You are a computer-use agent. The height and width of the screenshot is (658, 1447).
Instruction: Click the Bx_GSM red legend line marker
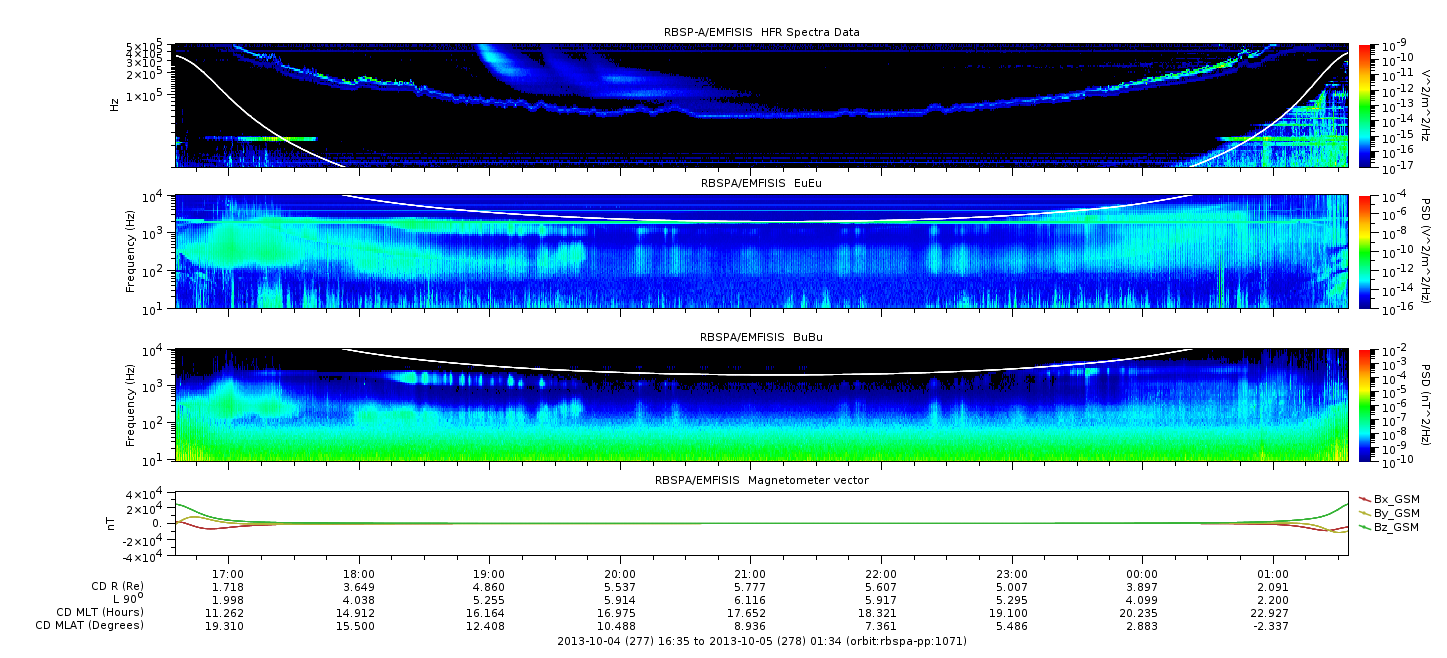(1364, 498)
